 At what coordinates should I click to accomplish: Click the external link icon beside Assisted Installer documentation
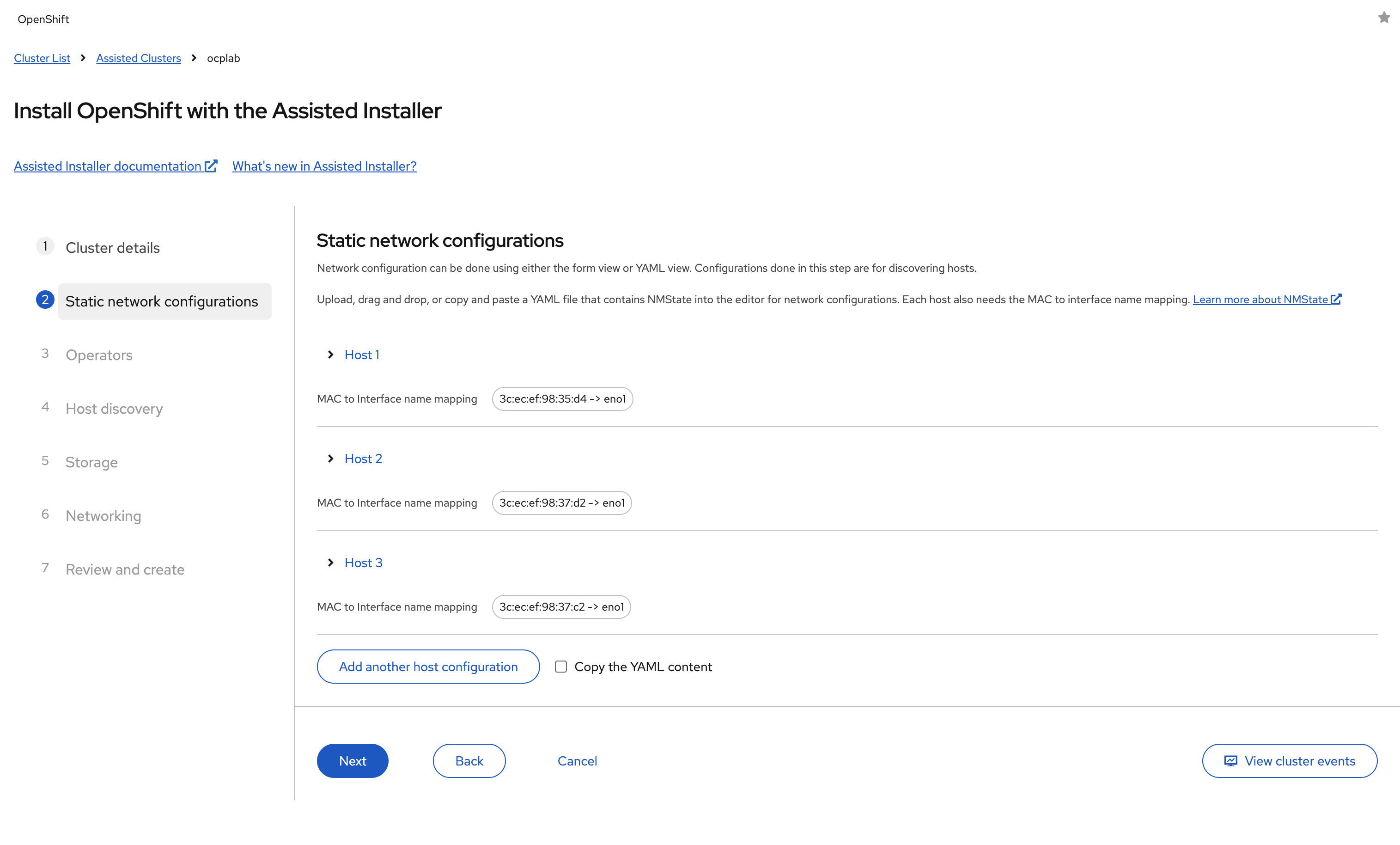pos(211,166)
